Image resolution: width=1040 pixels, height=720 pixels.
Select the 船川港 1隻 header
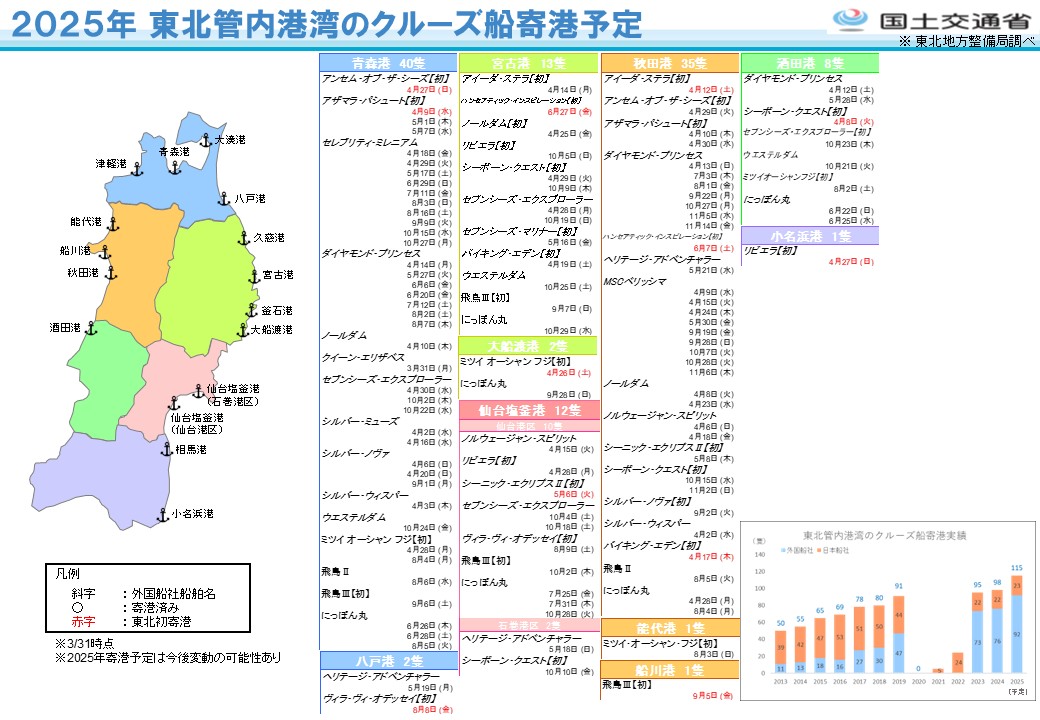(x=670, y=670)
